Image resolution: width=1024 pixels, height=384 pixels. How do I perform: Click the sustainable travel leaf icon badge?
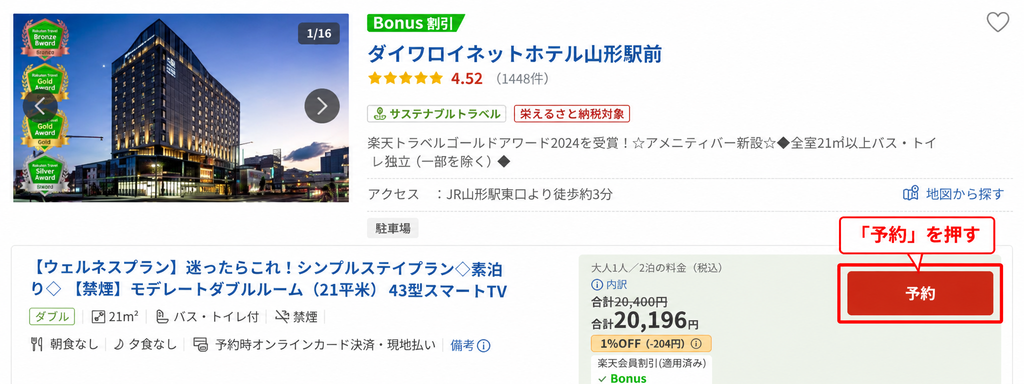click(x=379, y=114)
